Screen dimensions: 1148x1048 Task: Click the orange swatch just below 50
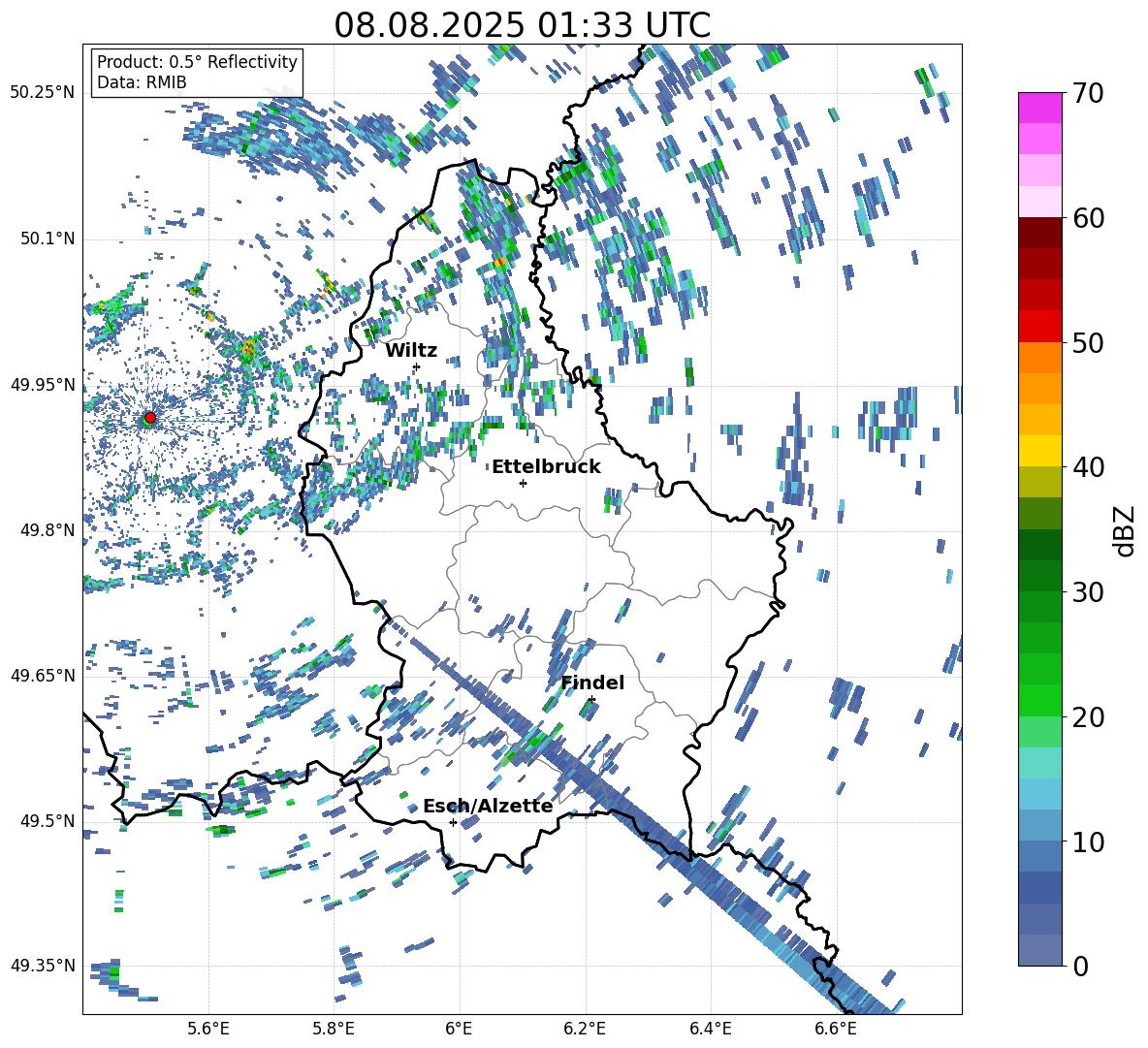(x=1039, y=358)
